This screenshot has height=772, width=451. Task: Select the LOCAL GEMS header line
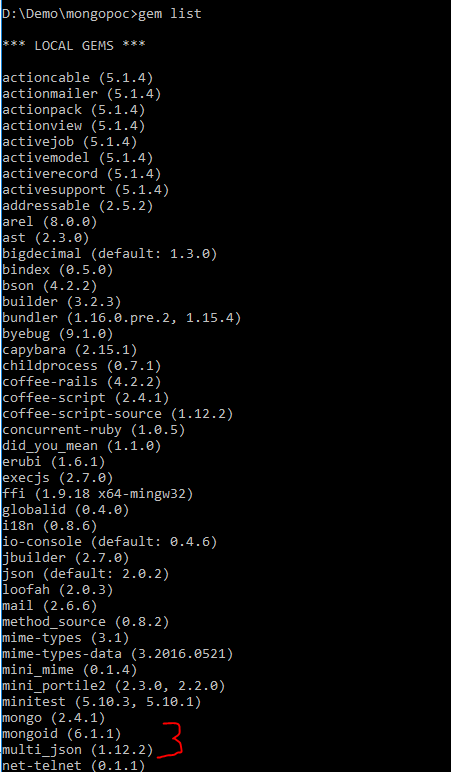coord(74,45)
